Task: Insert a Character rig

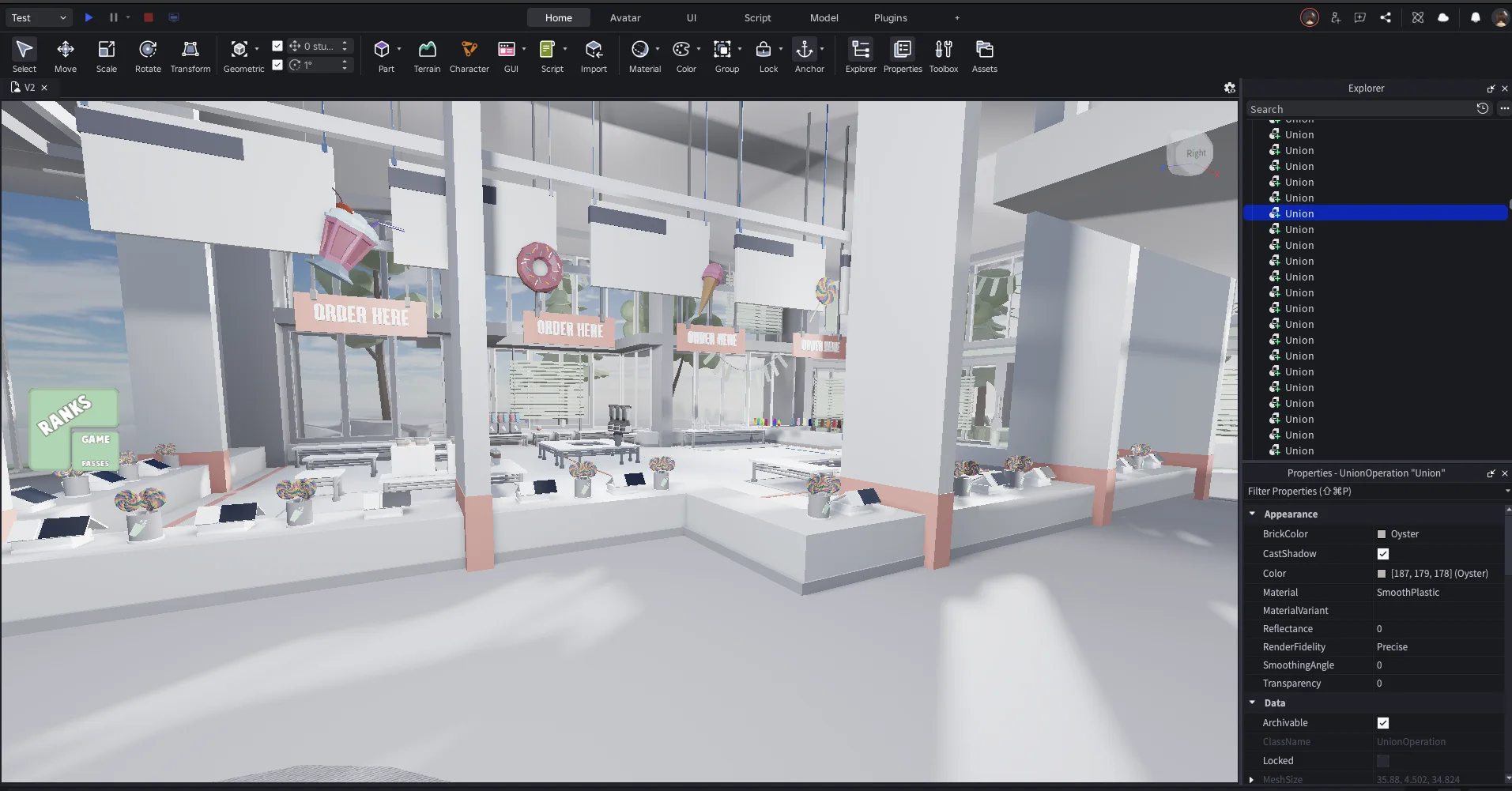Action: tap(469, 56)
